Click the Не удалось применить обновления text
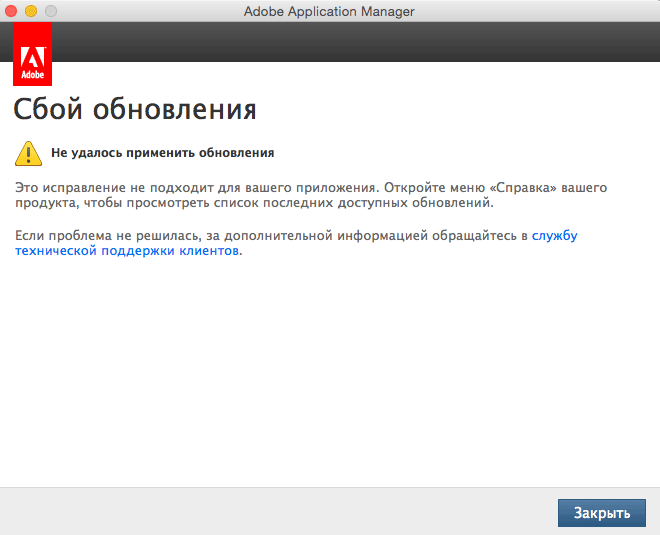Image resolution: width=660 pixels, height=535 pixels. 162,153
